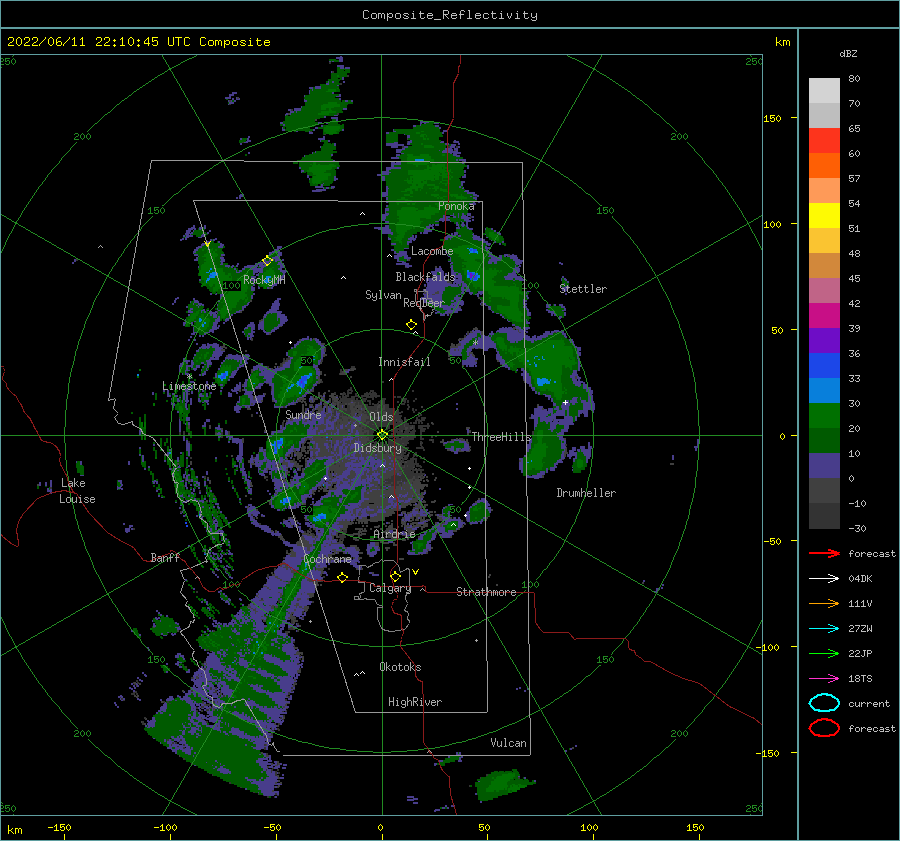The width and height of the screenshot is (900, 841).
Task: Click the Limestone label
Action: coord(189,386)
